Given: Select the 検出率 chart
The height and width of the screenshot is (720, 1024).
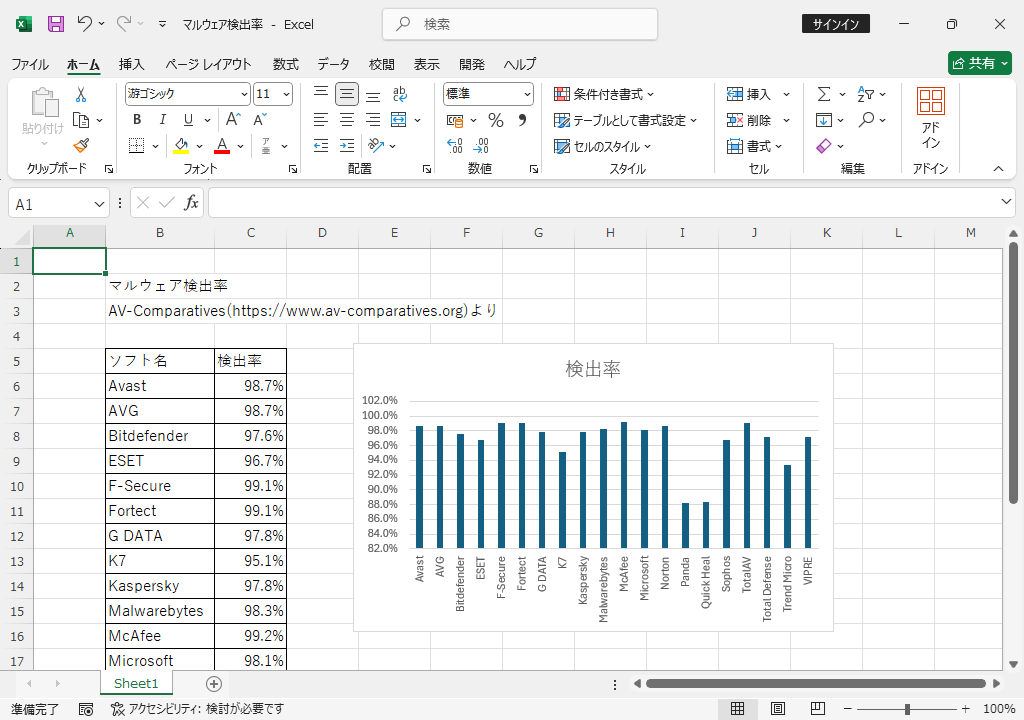Looking at the screenshot, I should pos(593,487).
